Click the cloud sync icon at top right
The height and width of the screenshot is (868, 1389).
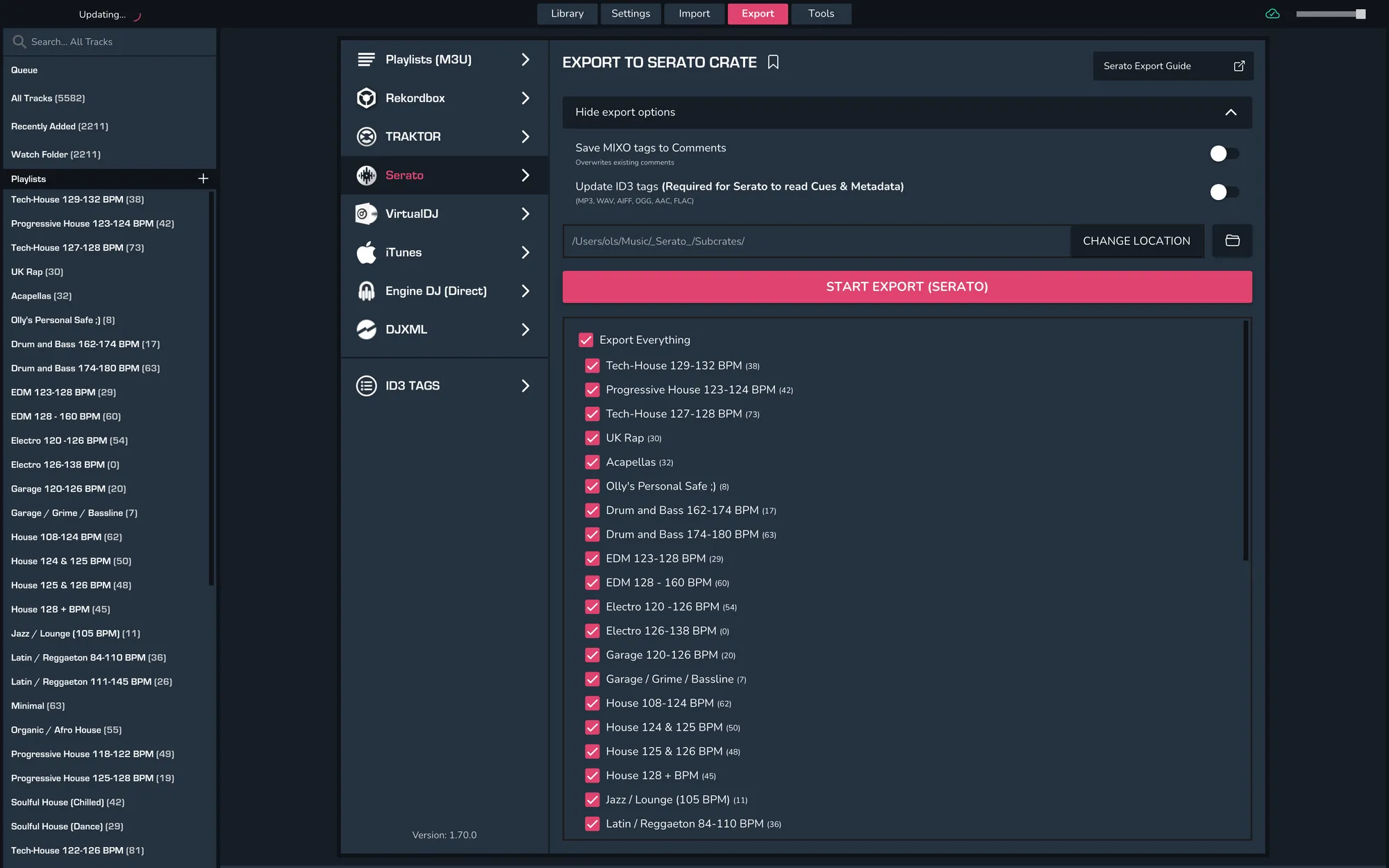pos(1273,13)
